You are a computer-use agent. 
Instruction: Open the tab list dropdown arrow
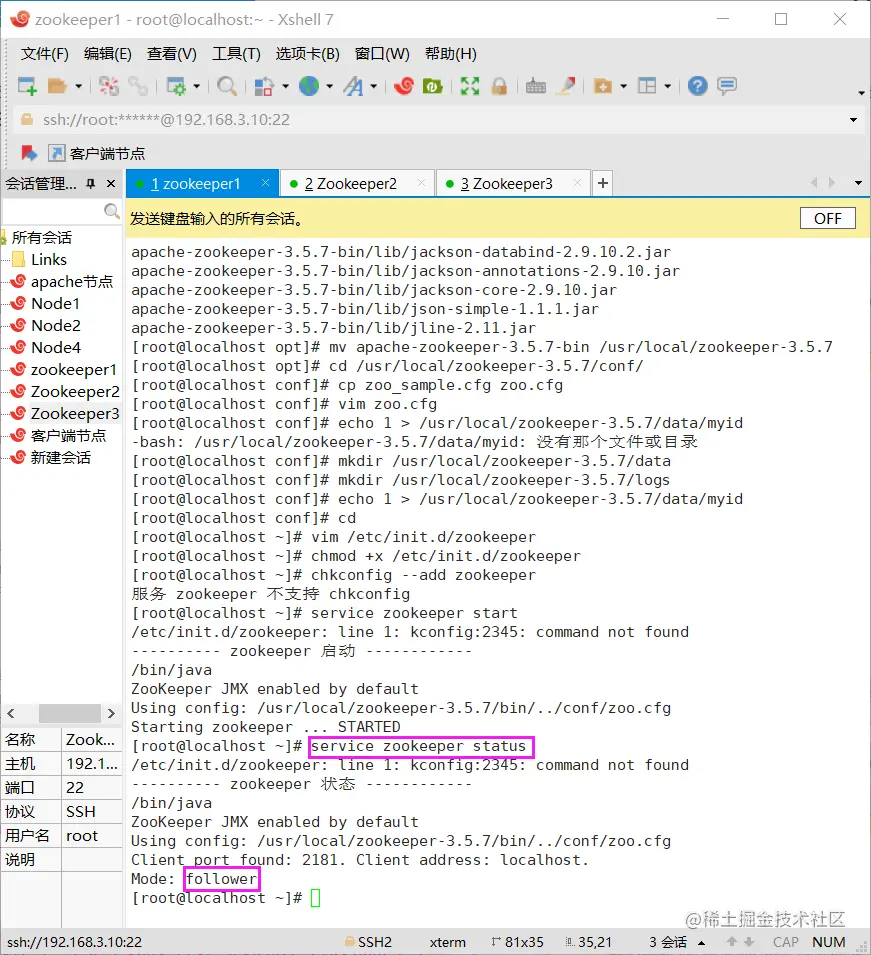[858, 183]
